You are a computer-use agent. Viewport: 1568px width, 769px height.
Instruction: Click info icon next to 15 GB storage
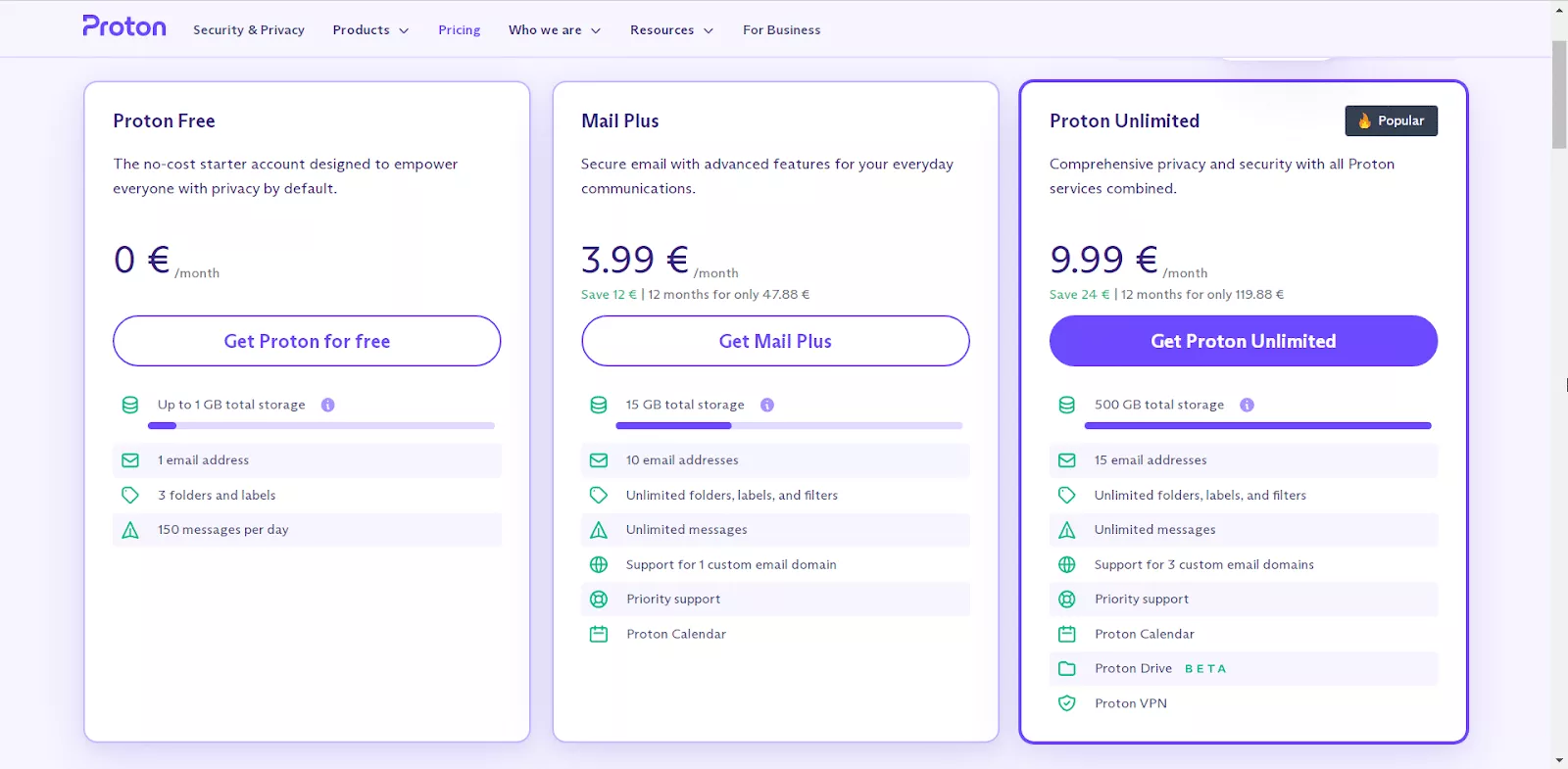click(767, 405)
